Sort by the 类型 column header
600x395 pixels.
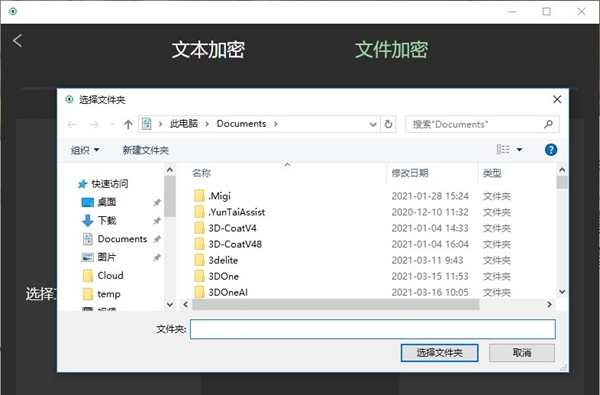[x=492, y=173]
